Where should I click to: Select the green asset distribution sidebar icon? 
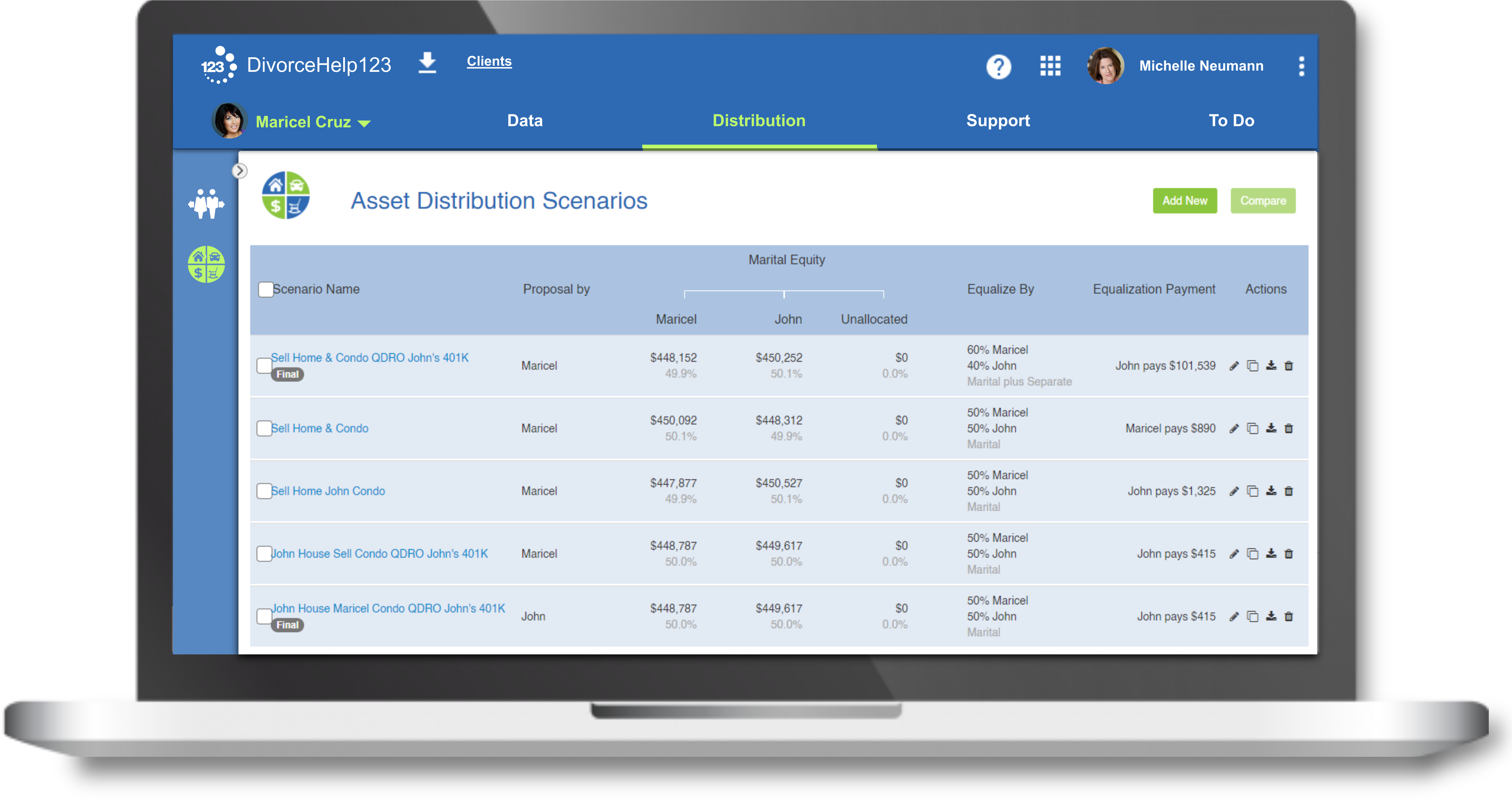tap(206, 264)
